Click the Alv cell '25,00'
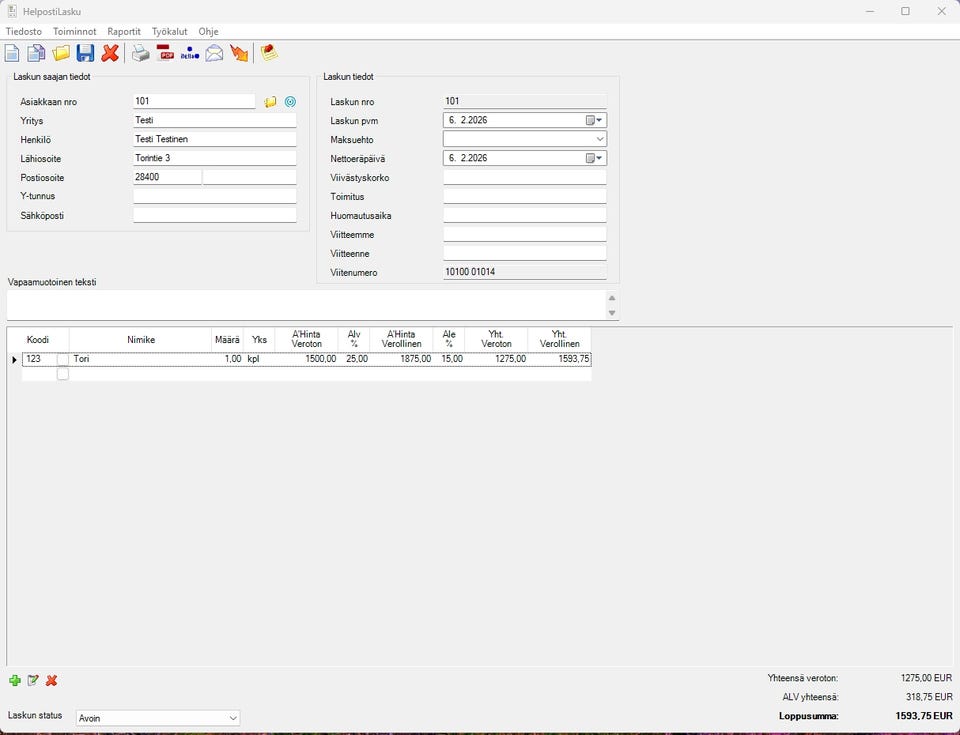Screen dimensions: 960x735 coord(354,359)
